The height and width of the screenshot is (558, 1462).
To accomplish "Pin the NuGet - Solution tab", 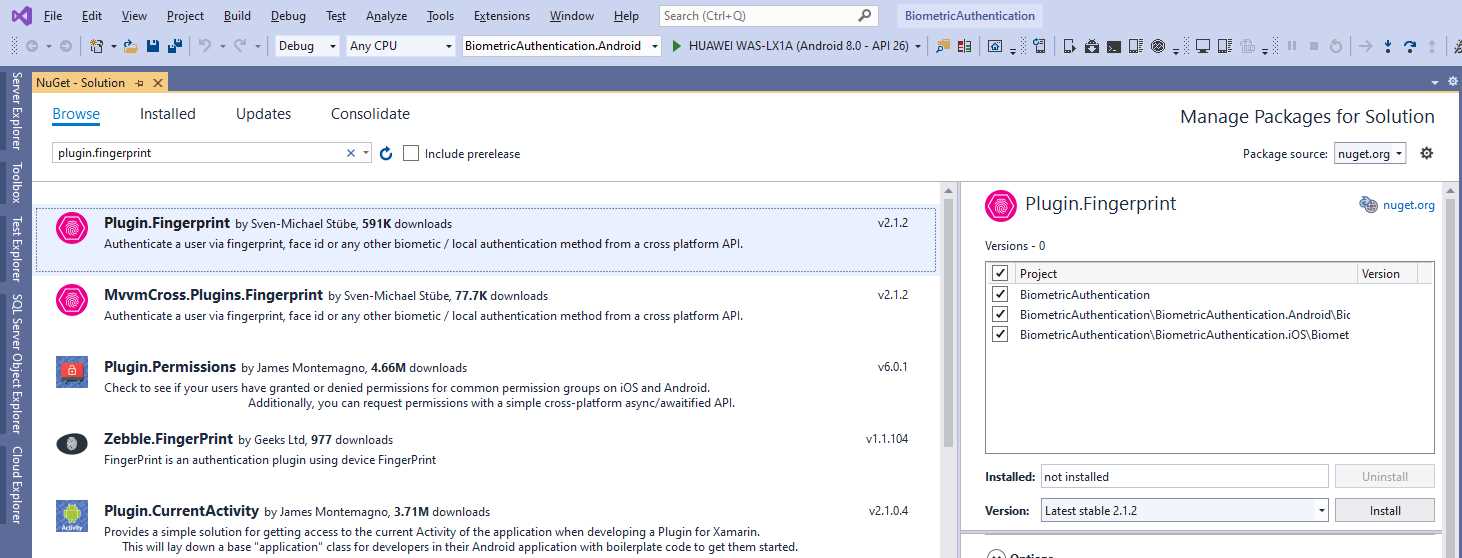I will 139,83.
